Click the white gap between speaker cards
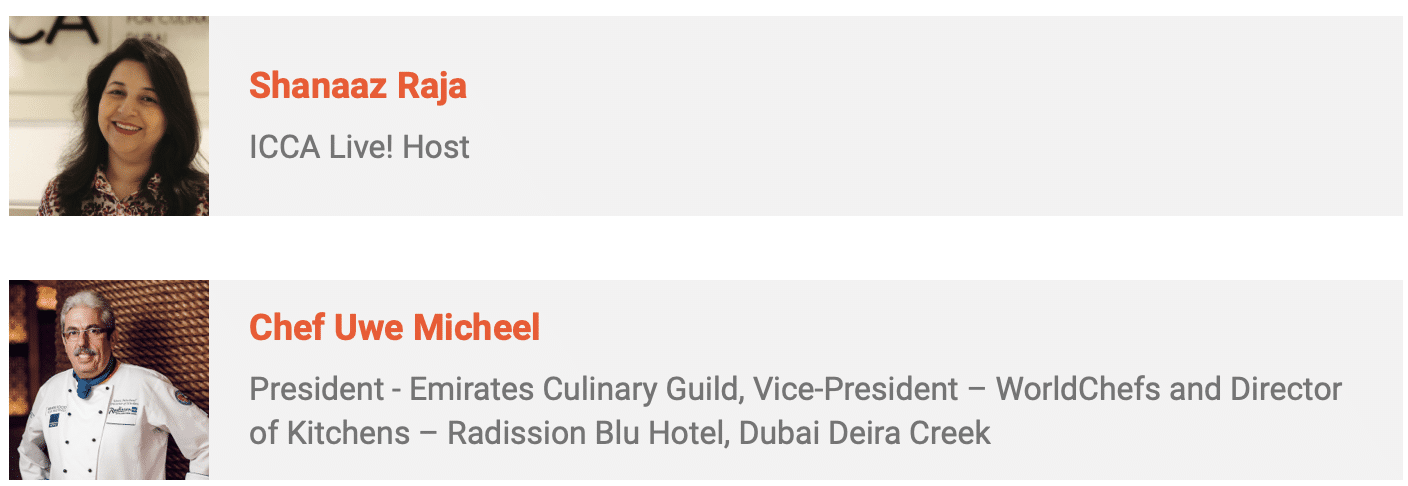1408x486 pixels. click(x=704, y=248)
